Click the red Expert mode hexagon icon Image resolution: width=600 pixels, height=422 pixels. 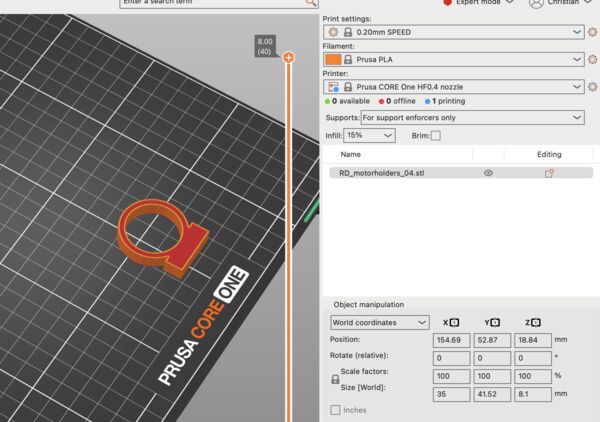click(447, 2)
